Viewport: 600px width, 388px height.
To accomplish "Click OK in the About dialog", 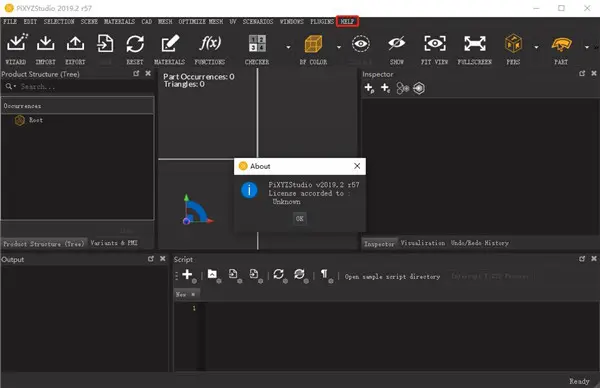I will point(300,218).
